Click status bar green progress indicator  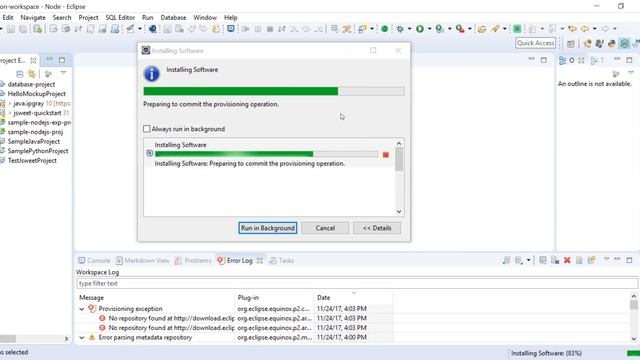coord(633,353)
